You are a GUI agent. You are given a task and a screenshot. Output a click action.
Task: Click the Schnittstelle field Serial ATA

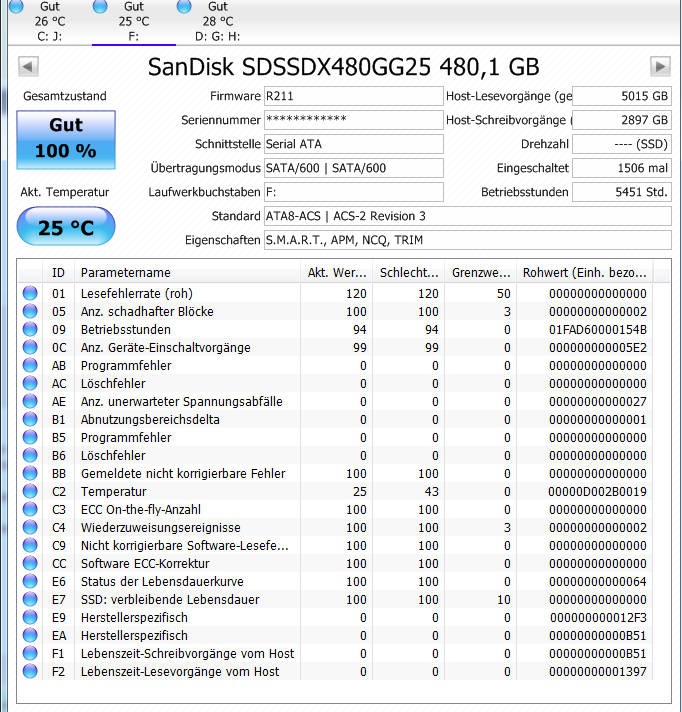(x=354, y=144)
